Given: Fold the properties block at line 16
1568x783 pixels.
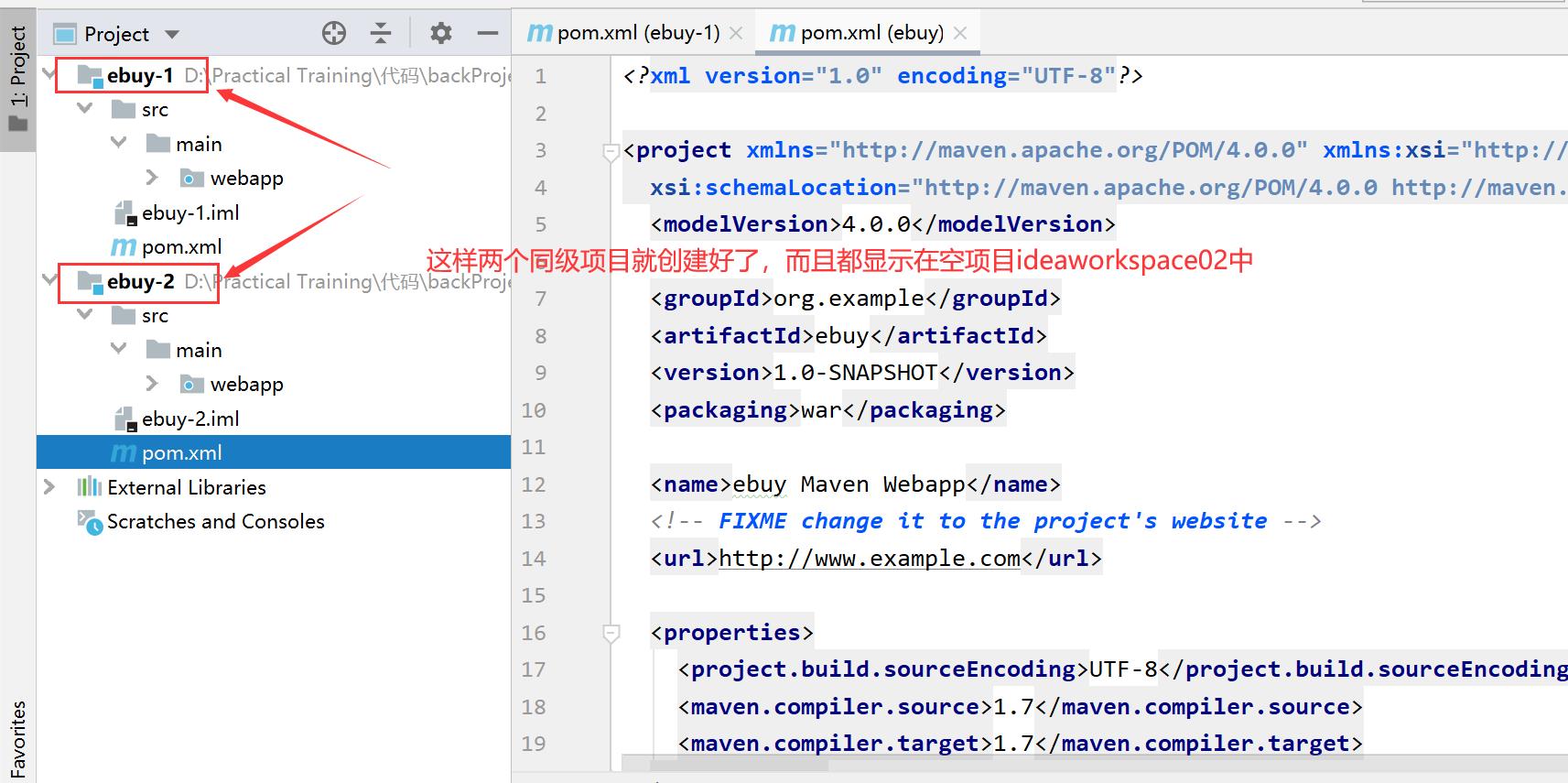Looking at the screenshot, I should coord(611,633).
